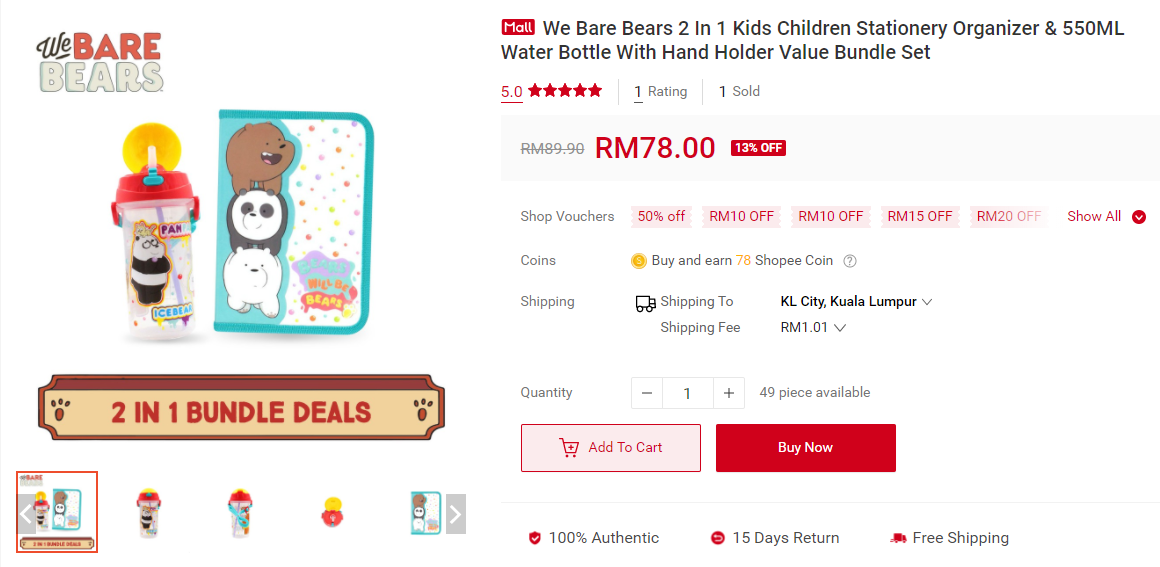Viewport: 1160px width, 567px height.
Task: Select the 50% off shop voucher
Action: pos(662,216)
